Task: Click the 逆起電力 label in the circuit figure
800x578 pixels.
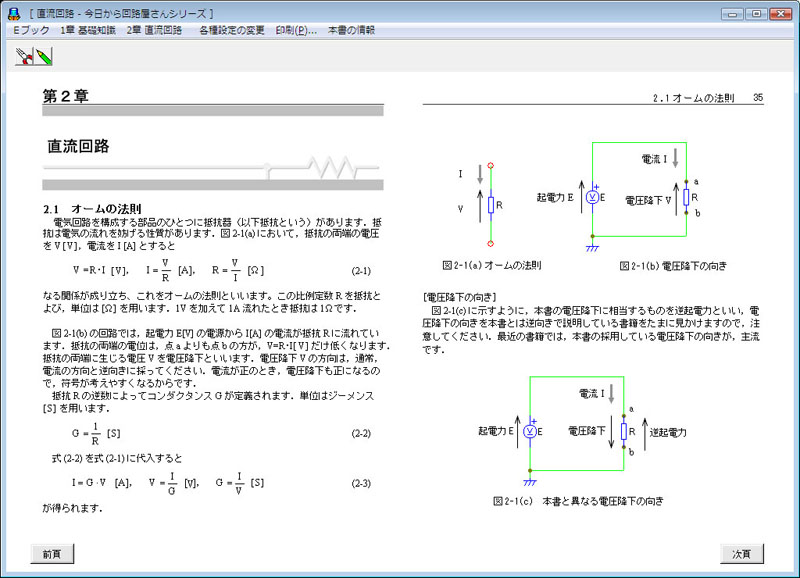Action: coord(668,433)
